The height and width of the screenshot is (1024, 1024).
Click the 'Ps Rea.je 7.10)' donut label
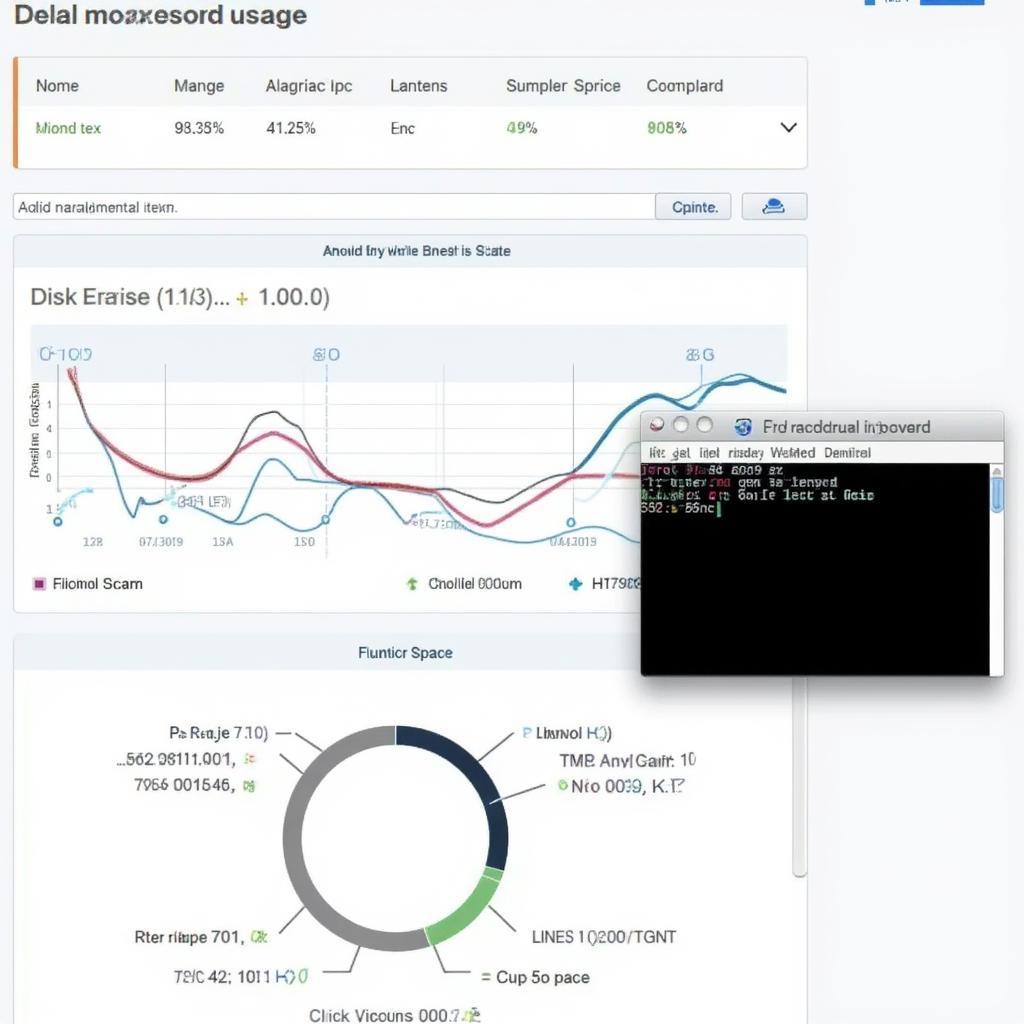(x=219, y=733)
